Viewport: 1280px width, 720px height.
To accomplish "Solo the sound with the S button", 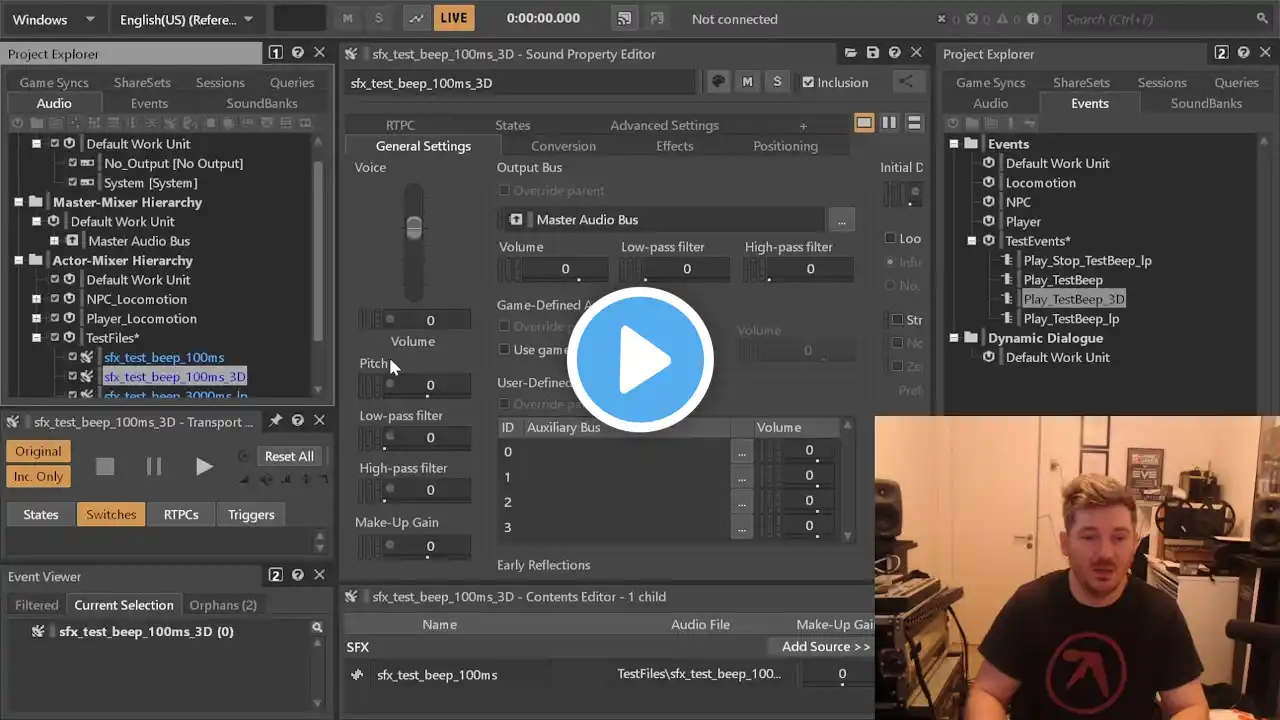I will 777,82.
